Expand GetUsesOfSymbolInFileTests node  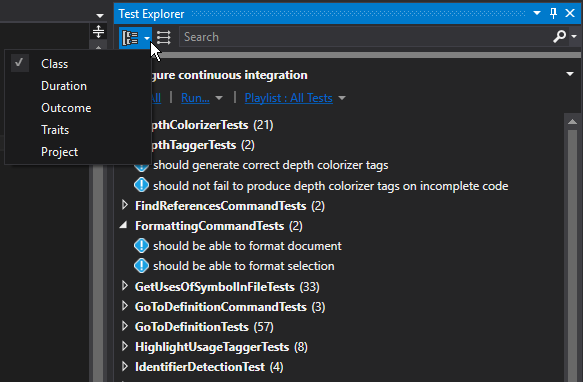coord(125,286)
